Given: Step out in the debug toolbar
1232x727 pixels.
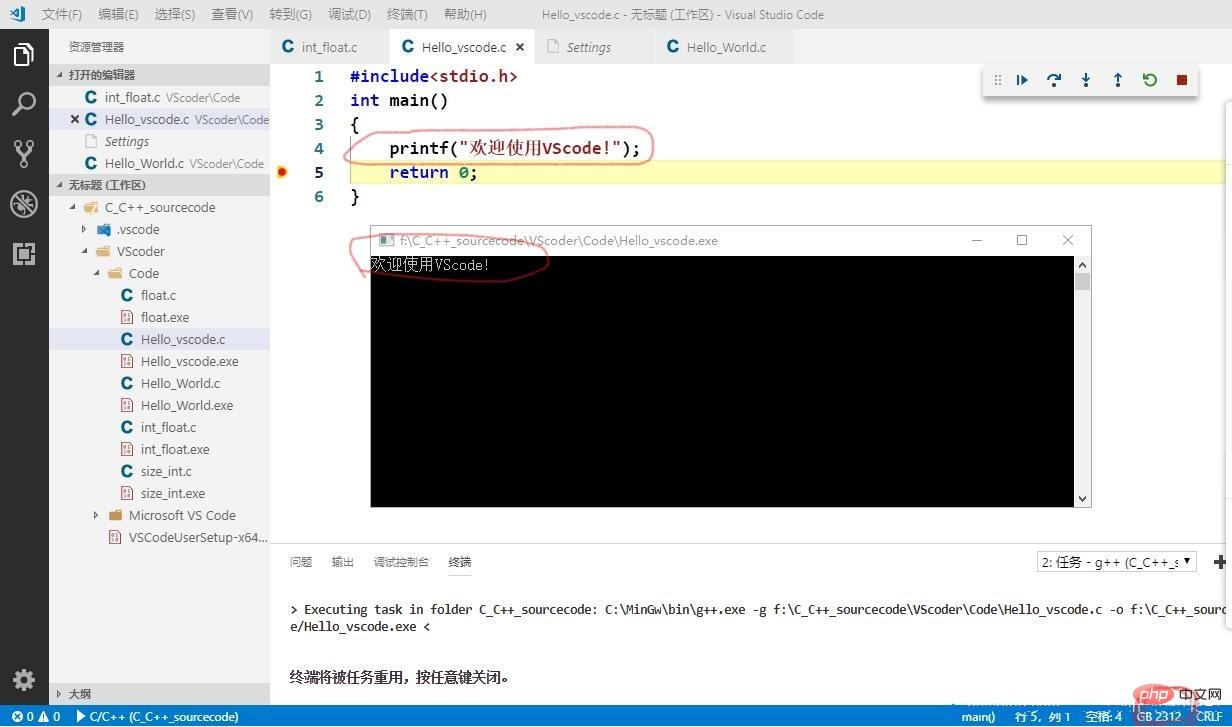Looking at the screenshot, I should [1118, 80].
